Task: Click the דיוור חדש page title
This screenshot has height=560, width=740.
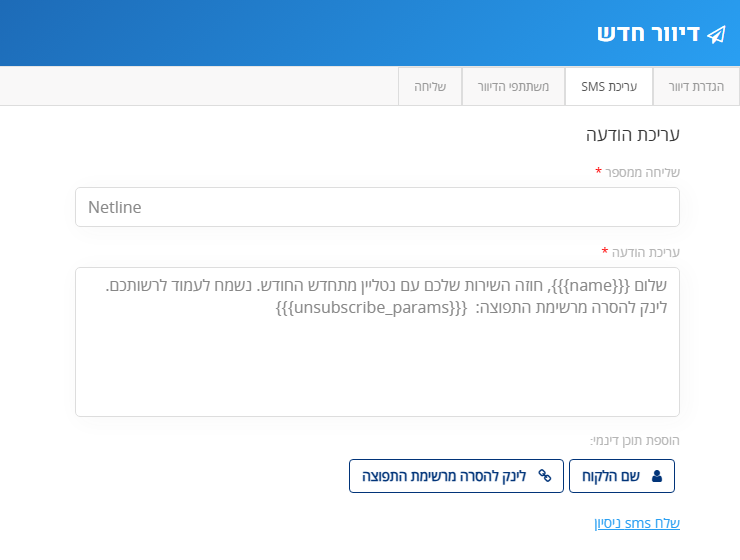Action: (x=648, y=34)
